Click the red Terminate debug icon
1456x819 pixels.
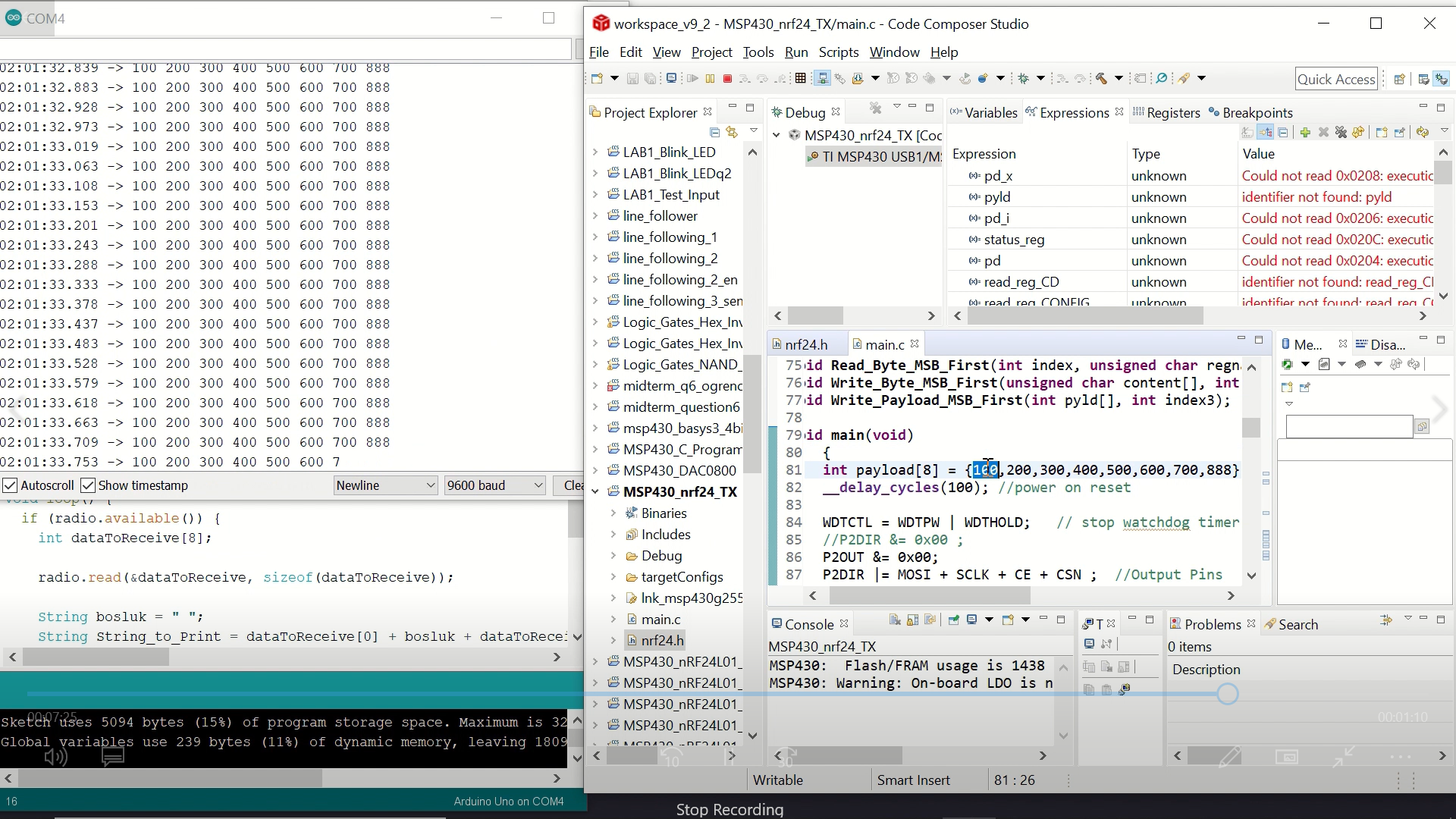pos(728,78)
